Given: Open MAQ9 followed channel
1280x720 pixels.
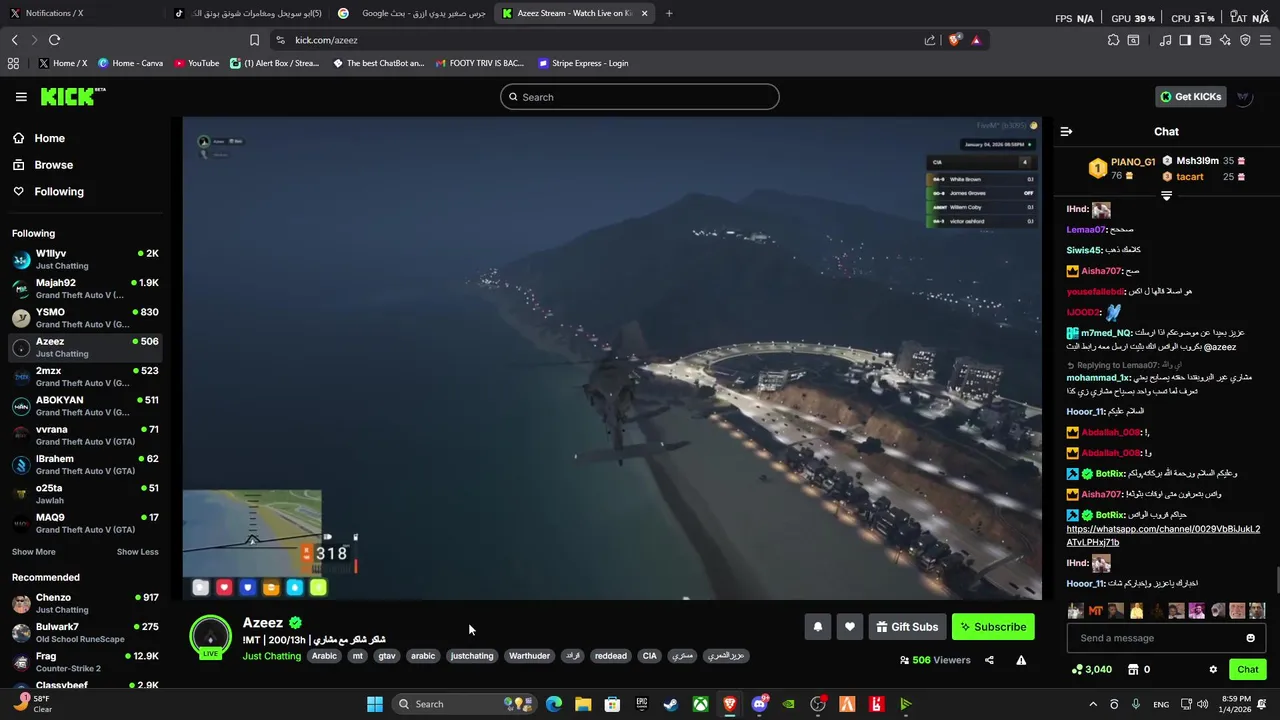Looking at the screenshot, I should (x=86, y=523).
